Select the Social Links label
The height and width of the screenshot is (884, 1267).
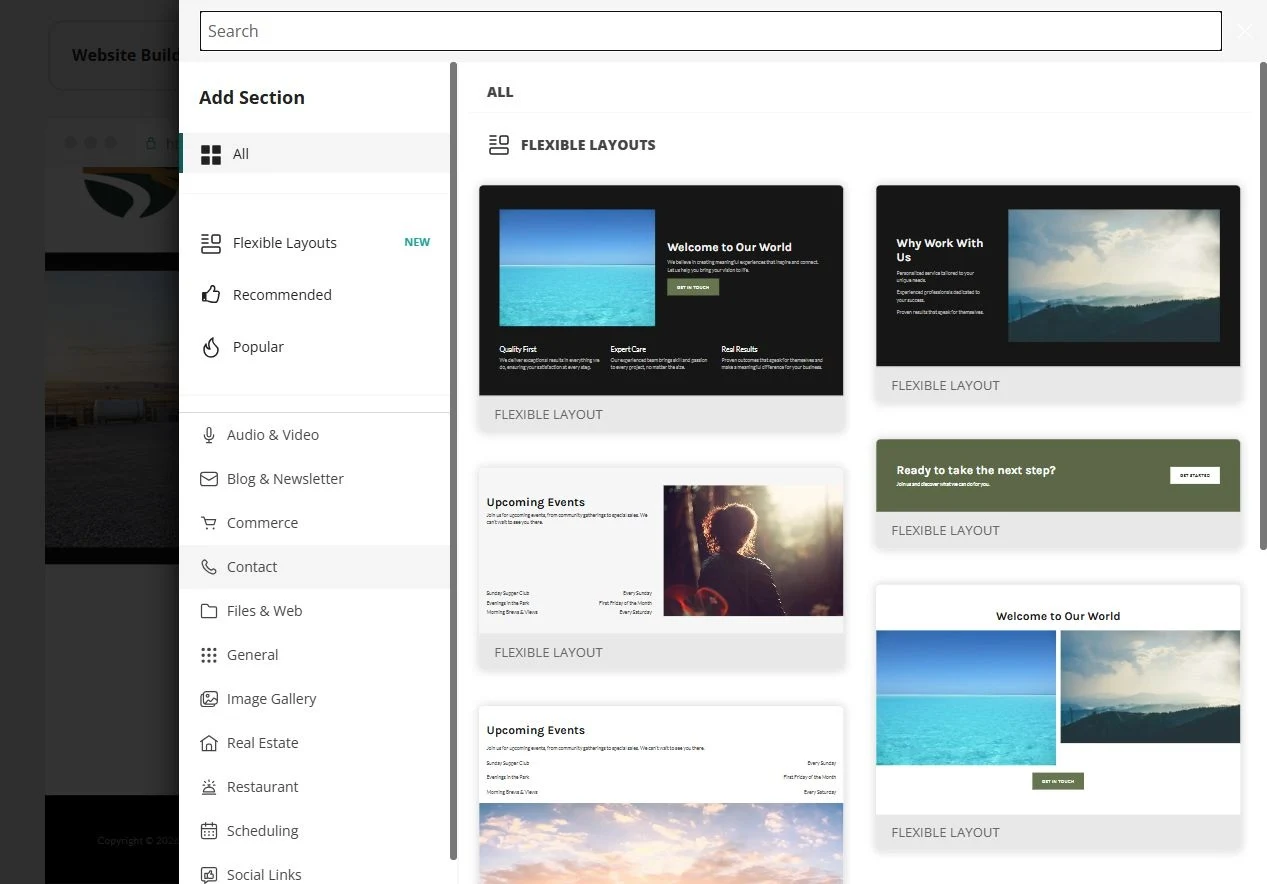[264, 875]
